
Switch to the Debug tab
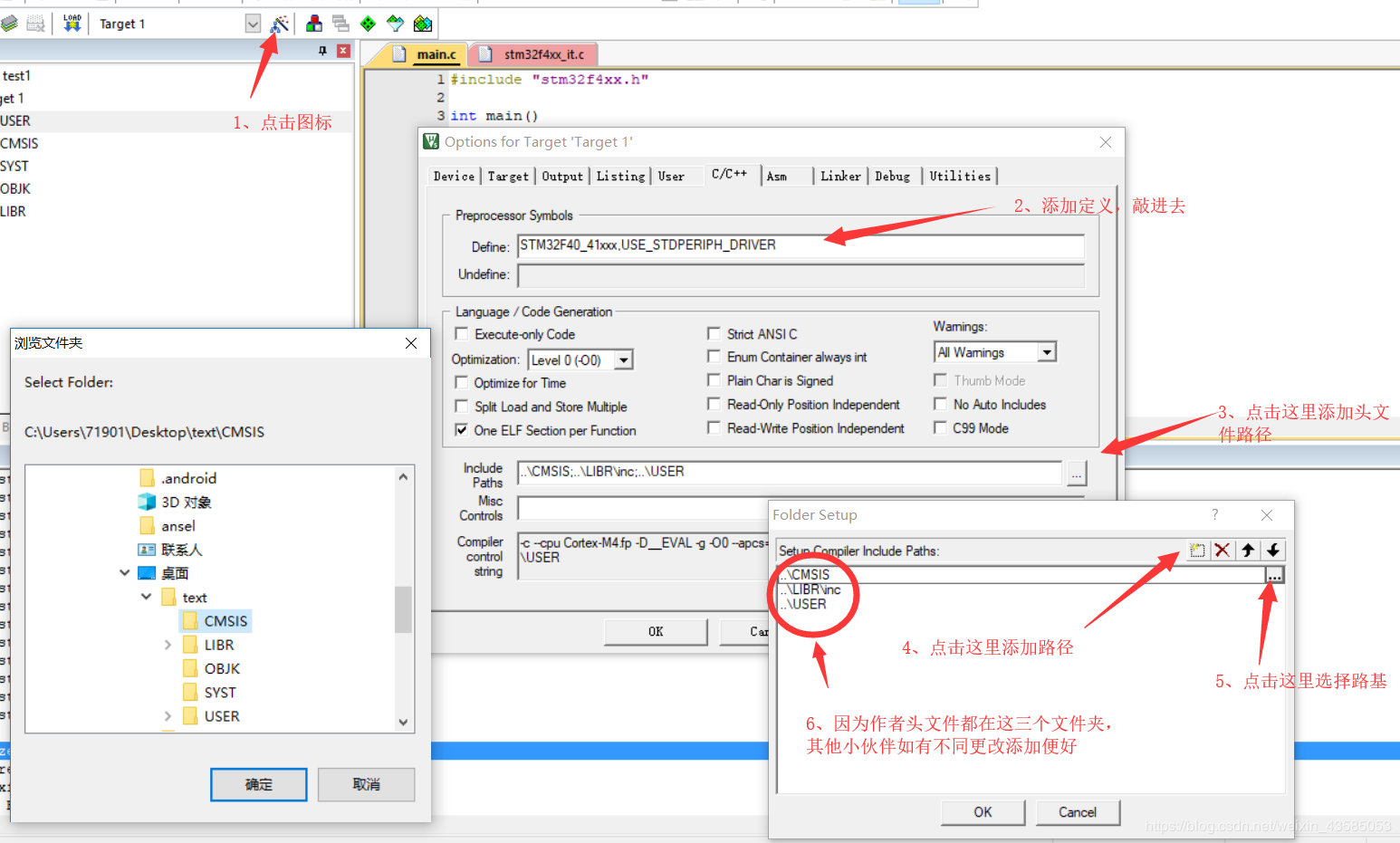(x=893, y=177)
